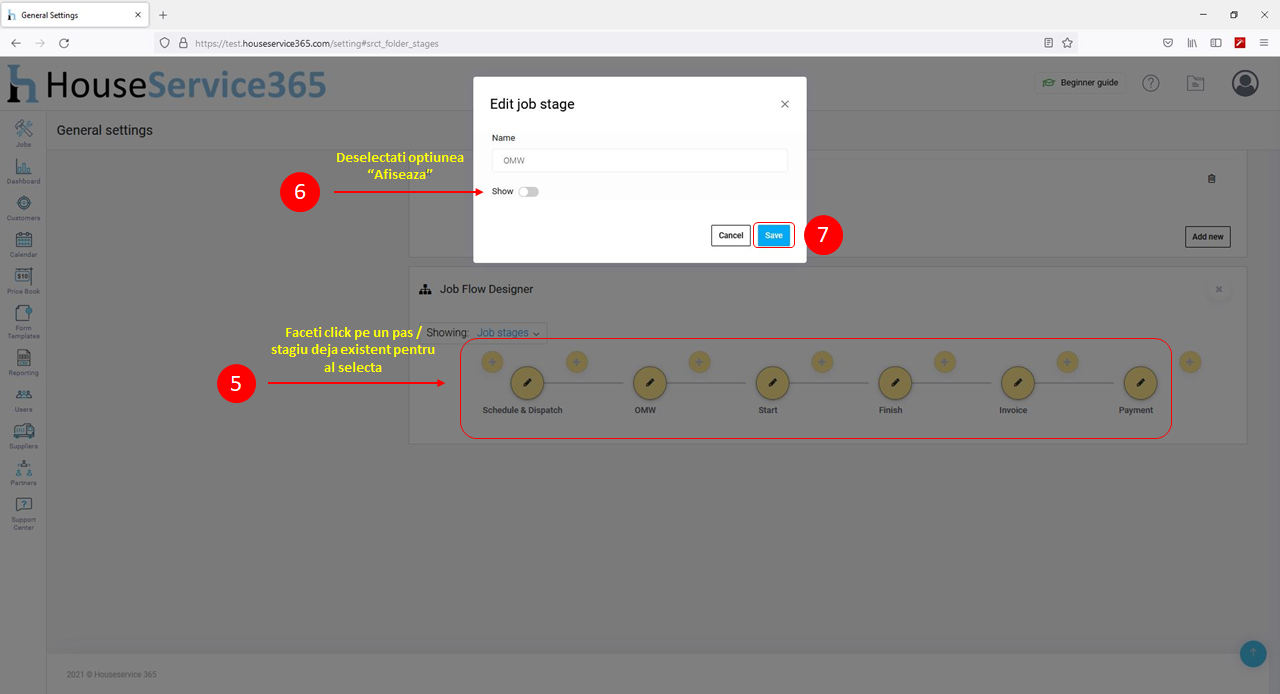Toggle the Show switch in dialog

click(x=528, y=192)
